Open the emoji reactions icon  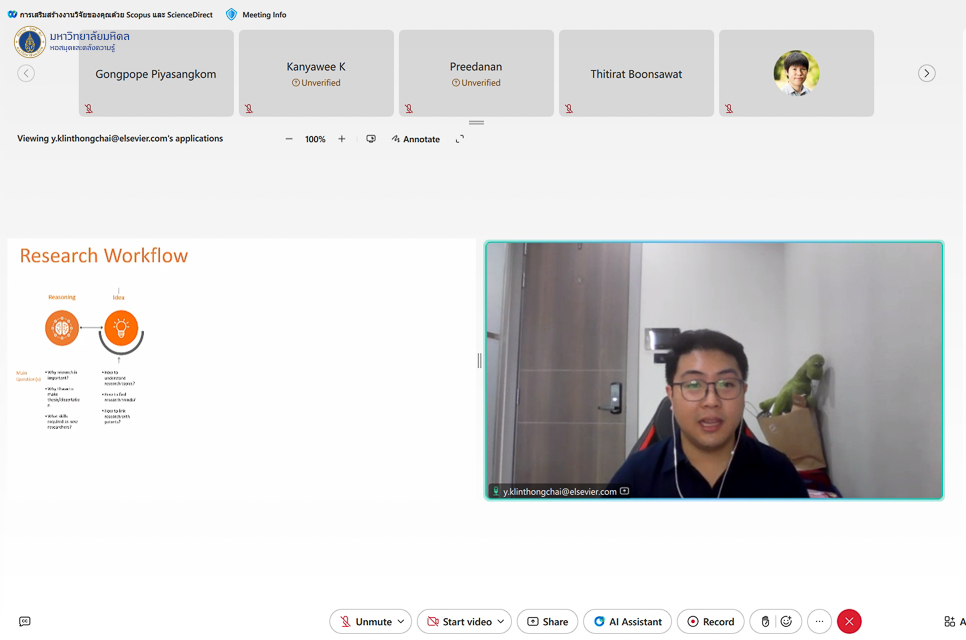786,621
